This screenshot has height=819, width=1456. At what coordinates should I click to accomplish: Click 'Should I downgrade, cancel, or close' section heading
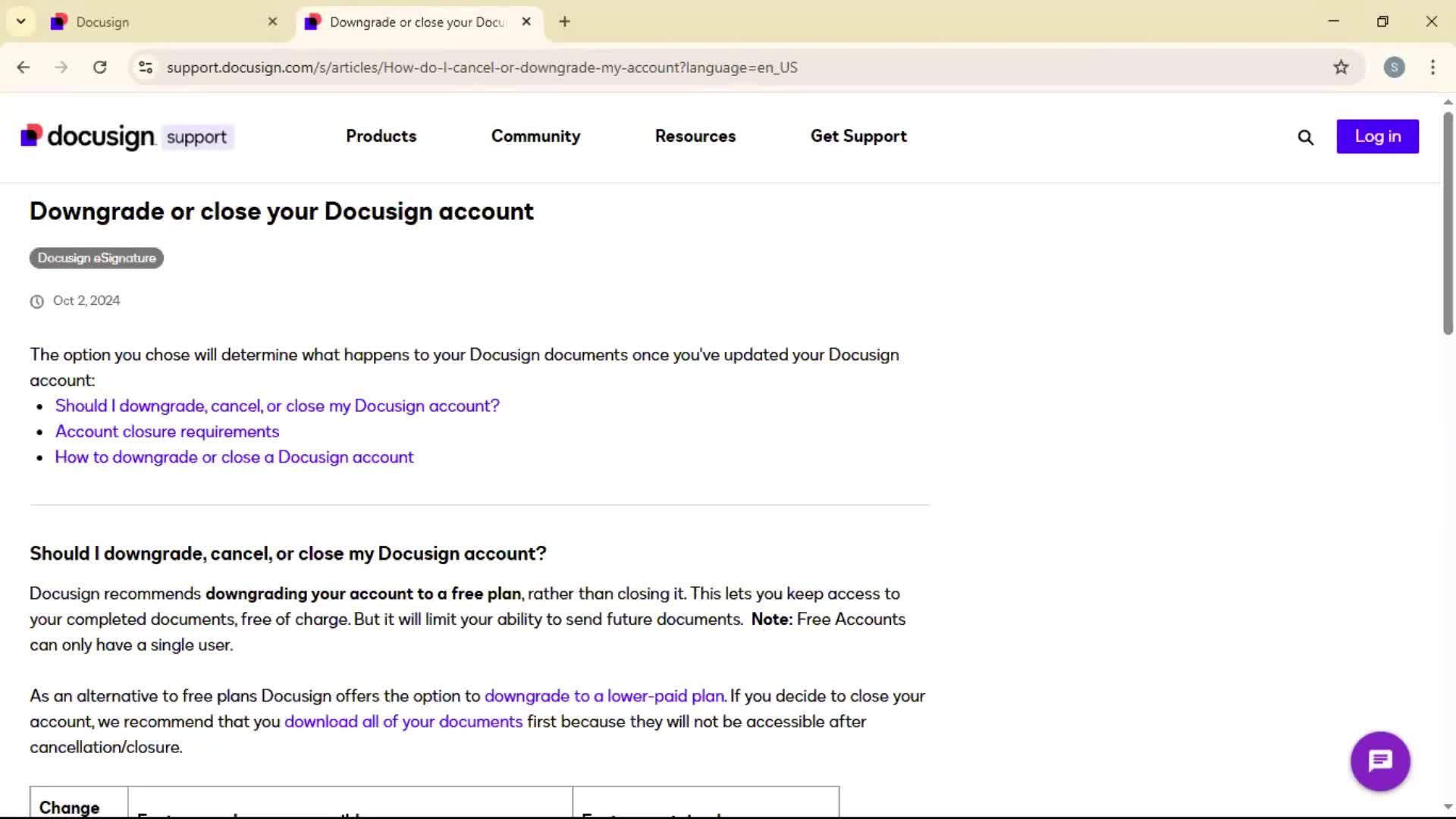pos(288,554)
